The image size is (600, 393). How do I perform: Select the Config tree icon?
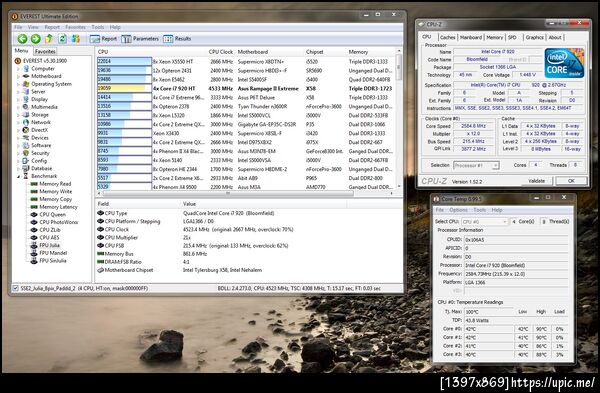point(26,161)
